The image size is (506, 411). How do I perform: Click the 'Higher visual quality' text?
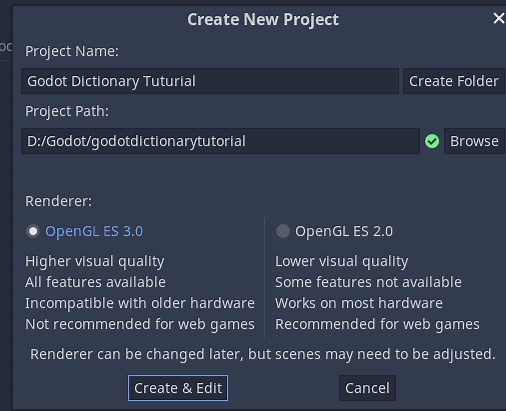point(95,261)
